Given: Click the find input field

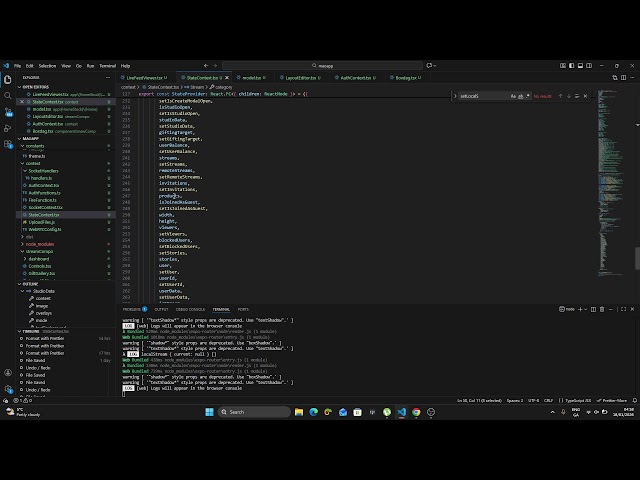Looking at the screenshot, I should (484, 96).
